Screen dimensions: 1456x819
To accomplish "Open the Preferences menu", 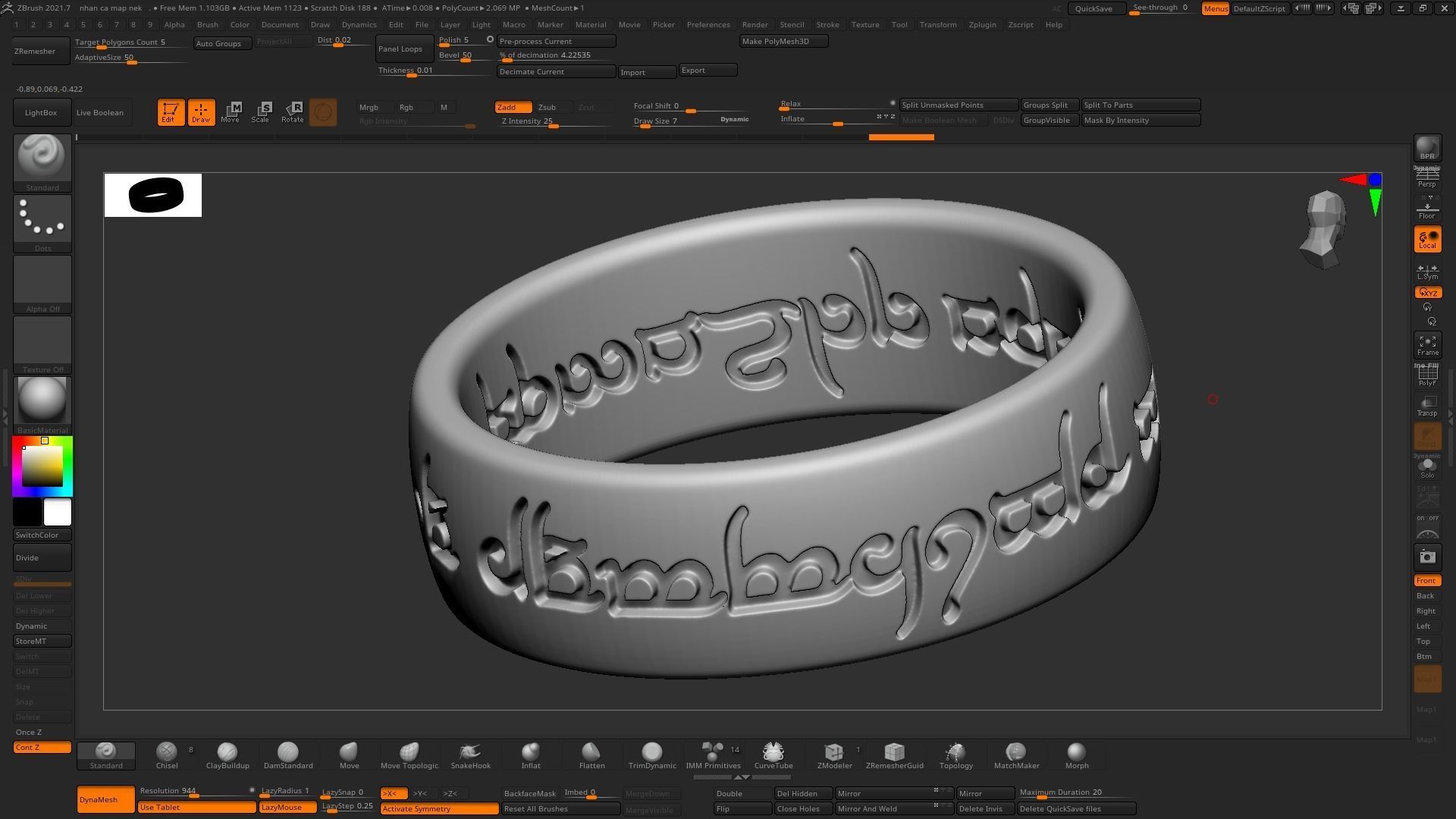I will coord(708,24).
